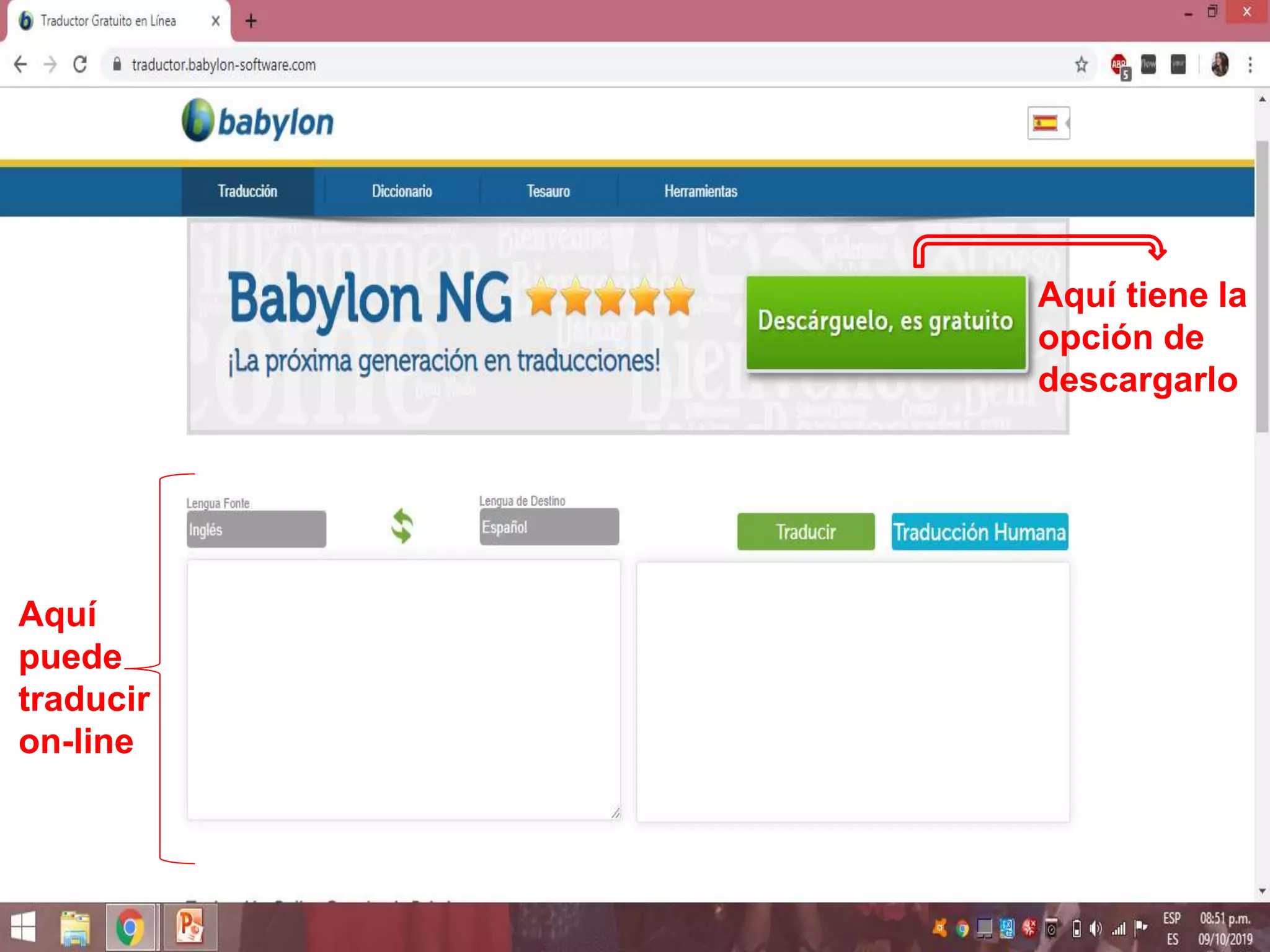The image size is (1270, 952).
Task: Reload the Babylon translator page
Action: pyautogui.click(x=80, y=64)
